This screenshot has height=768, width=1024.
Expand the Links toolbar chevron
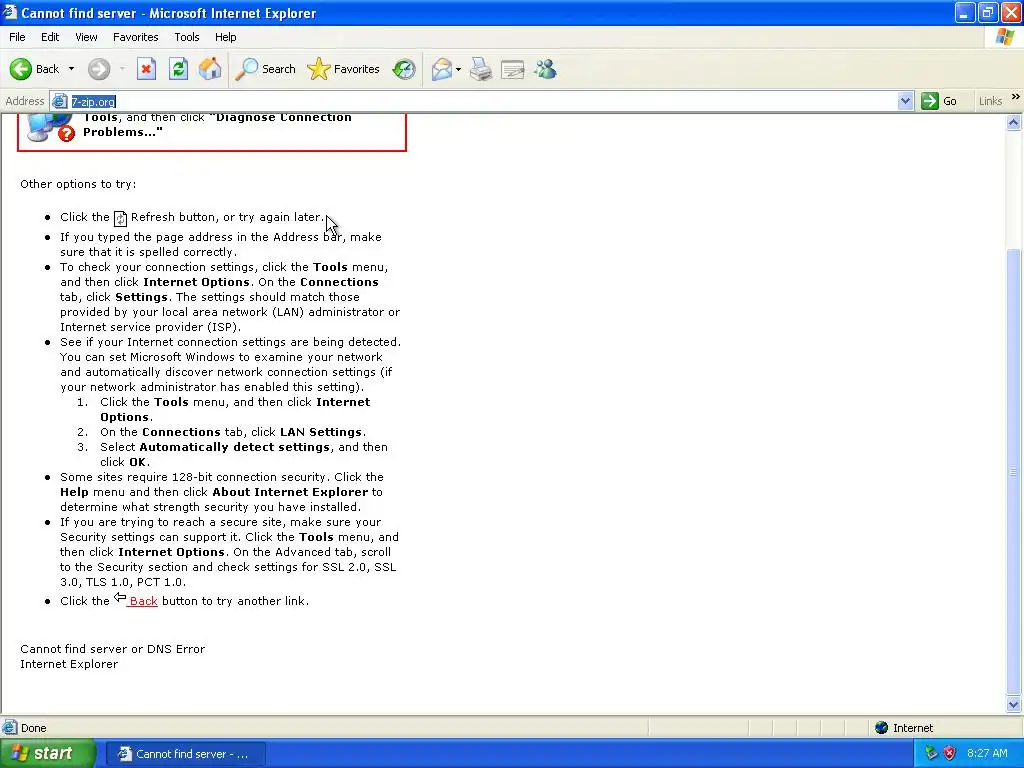1016,97
